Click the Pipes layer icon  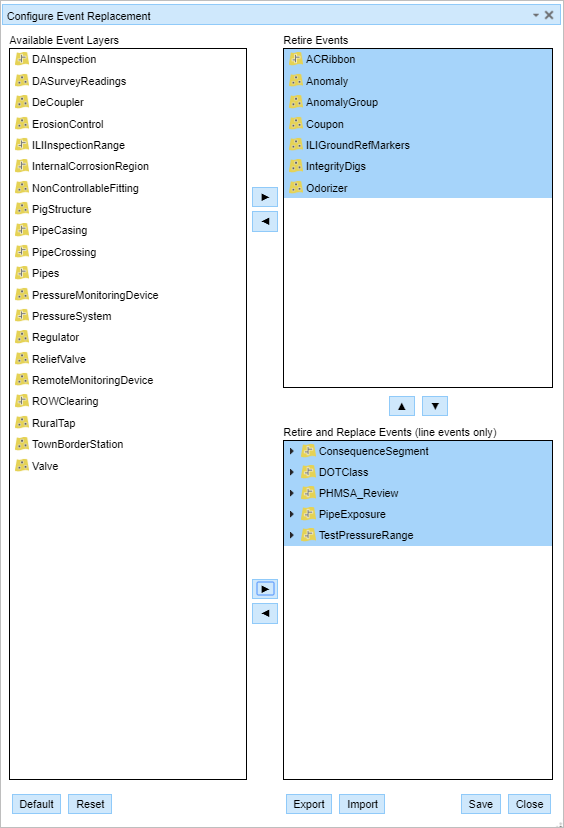22,272
